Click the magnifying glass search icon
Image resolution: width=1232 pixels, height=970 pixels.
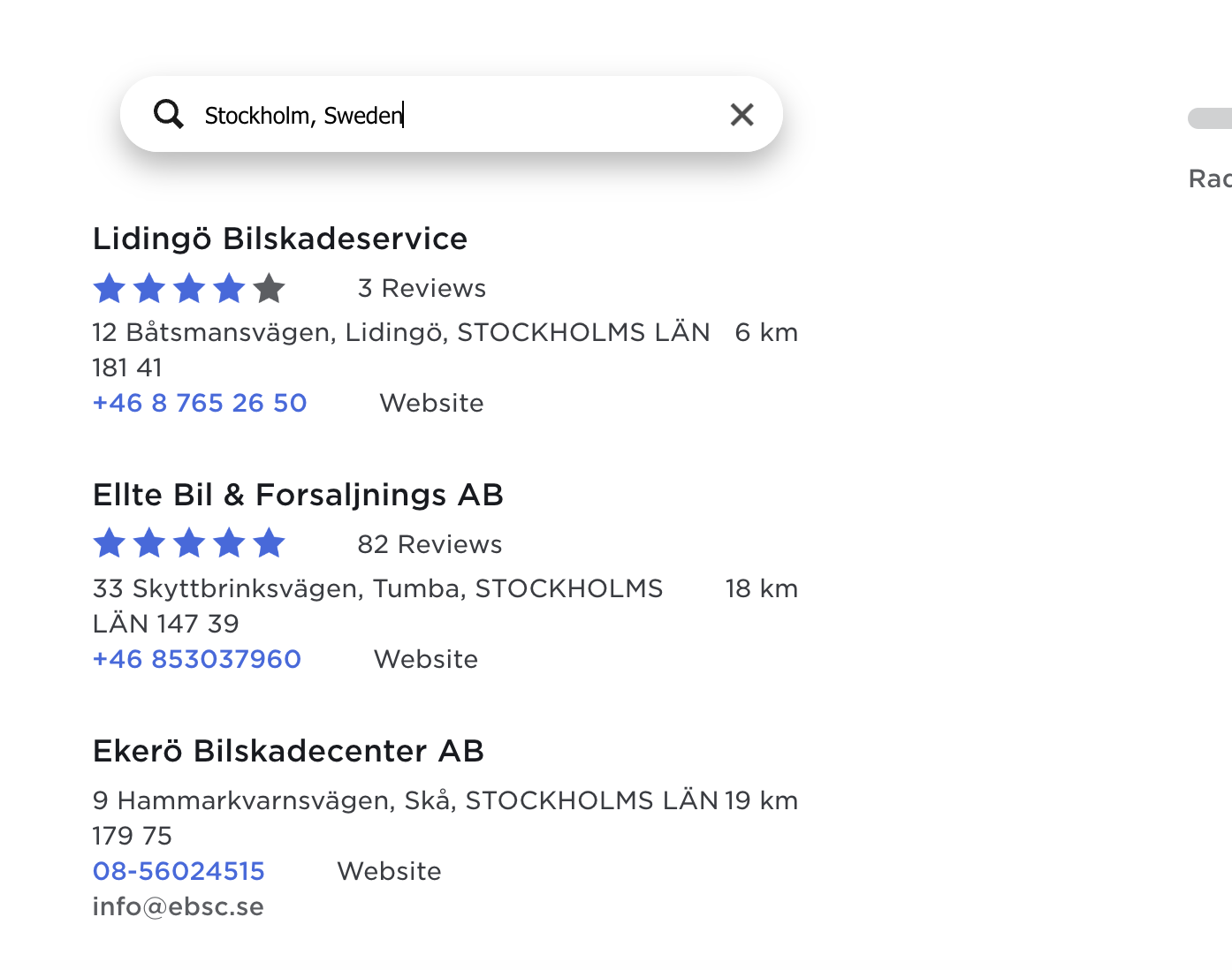[x=168, y=114]
